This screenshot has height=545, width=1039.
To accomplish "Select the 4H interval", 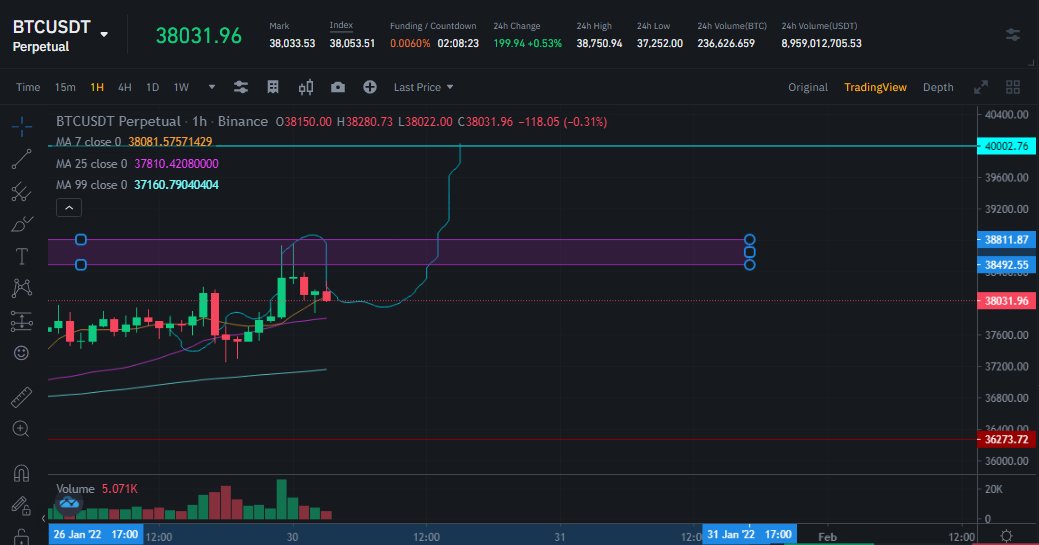I will click(x=125, y=87).
